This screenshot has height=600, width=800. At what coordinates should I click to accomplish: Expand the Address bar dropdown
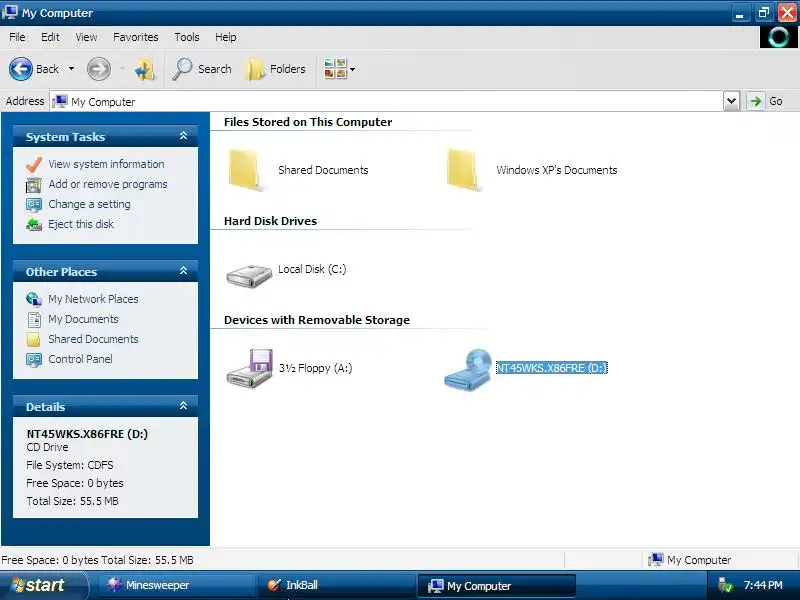(731, 101)
